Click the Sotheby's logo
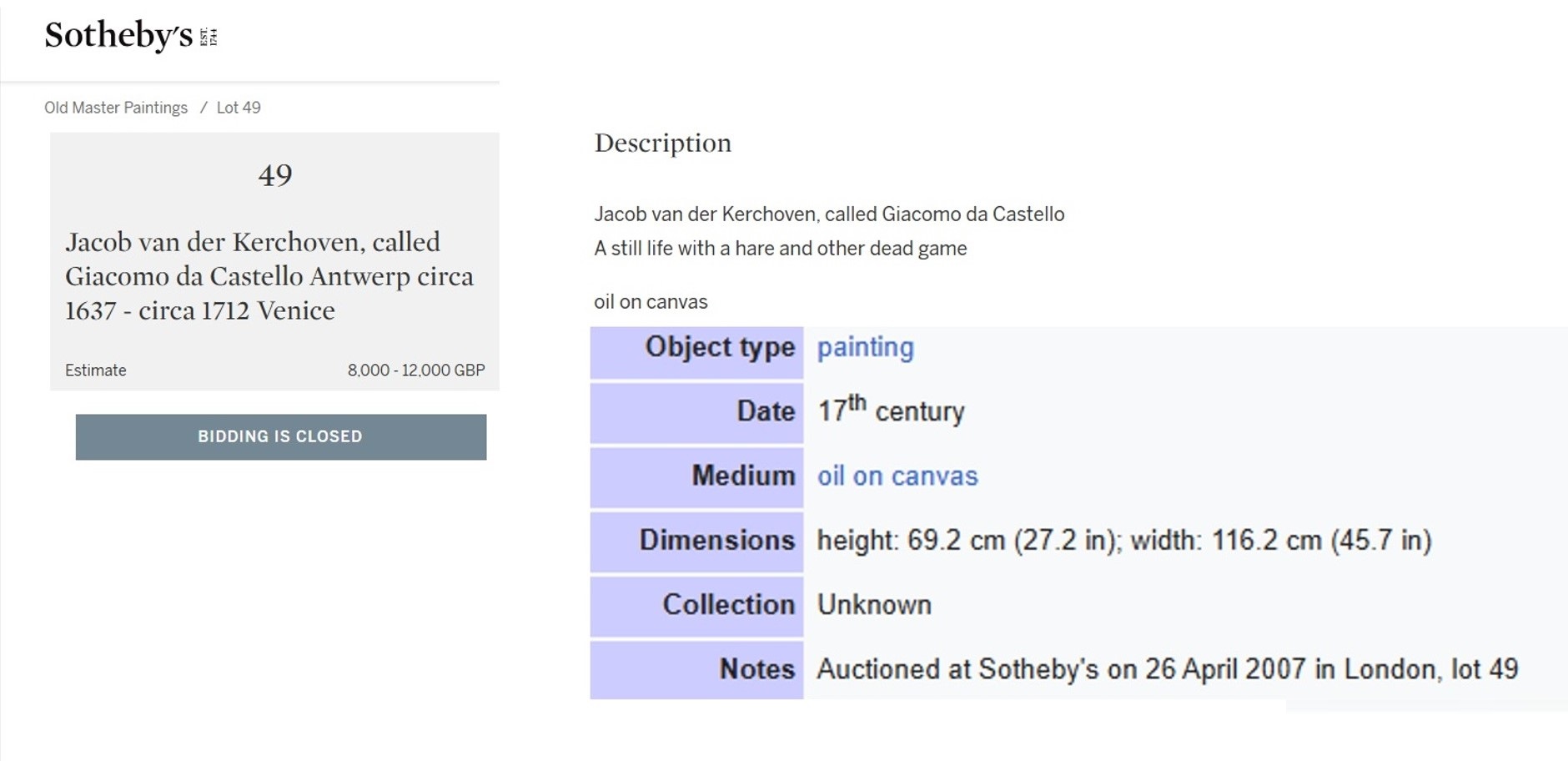Image resolution: width=1568 pixels, height=761 pixels. (x=130, y=36)
